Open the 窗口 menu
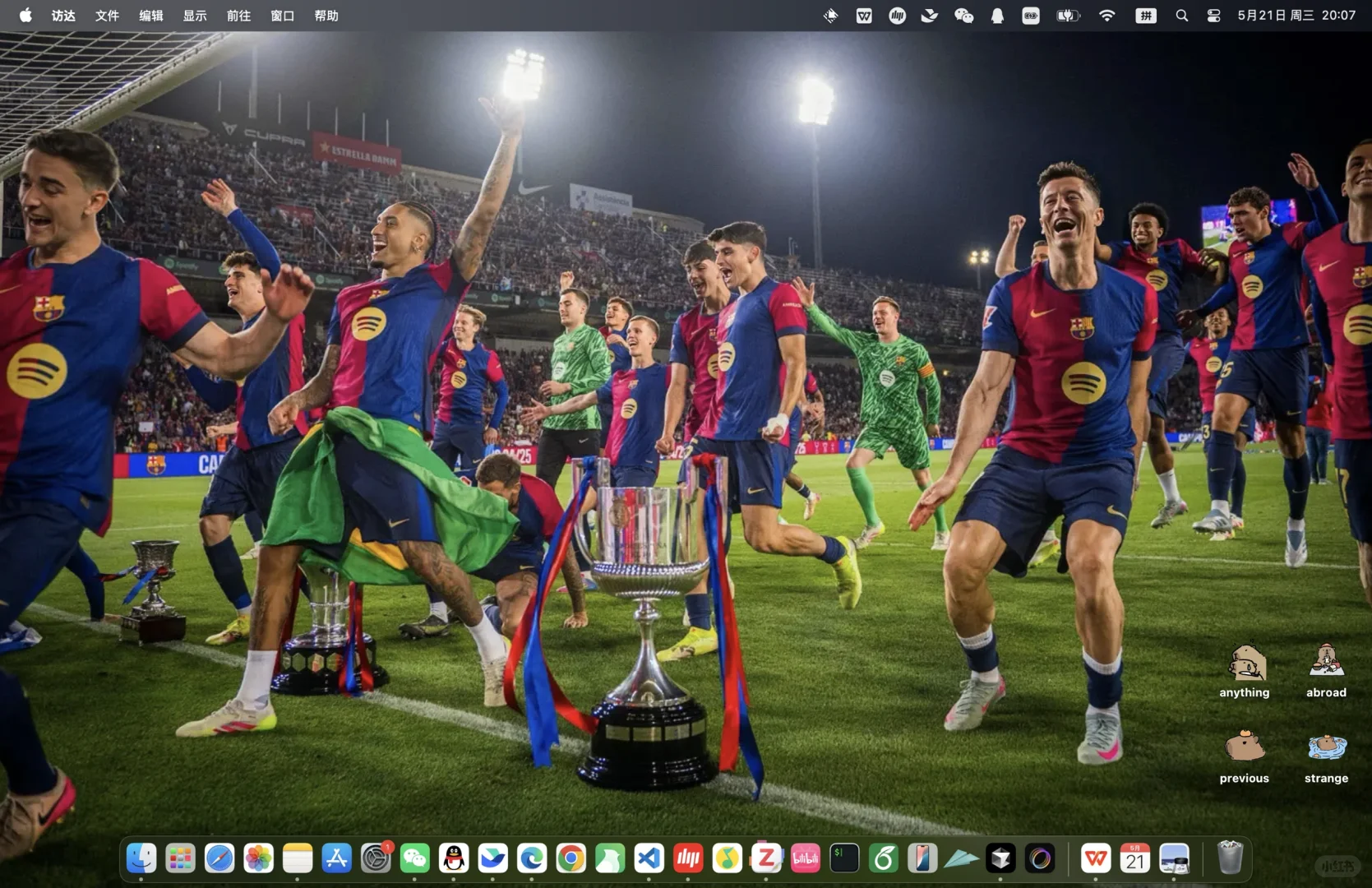Image resolution: width=1372 pixels, height=888 pixels. click(x=283, y=15)
